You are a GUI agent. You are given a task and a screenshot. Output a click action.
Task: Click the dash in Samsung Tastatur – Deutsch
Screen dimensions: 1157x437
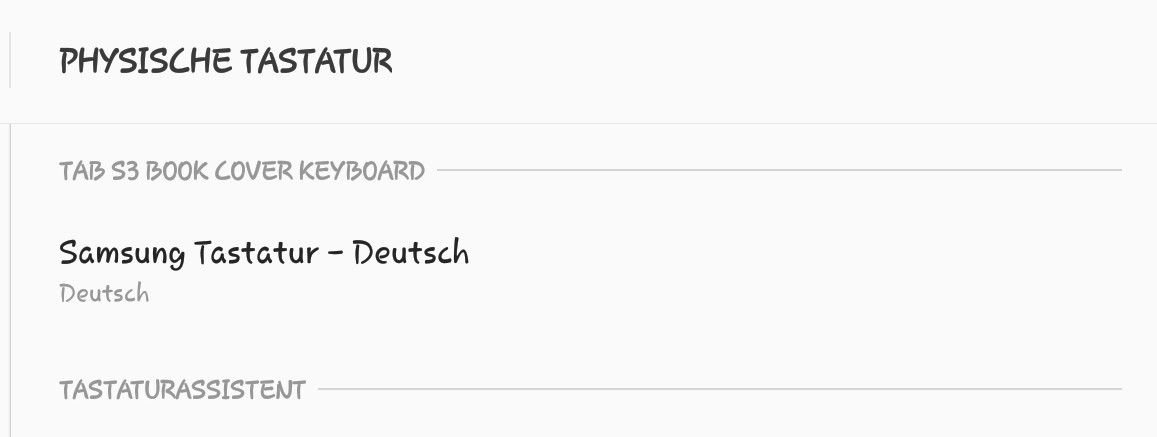click(x=335, y=254)
